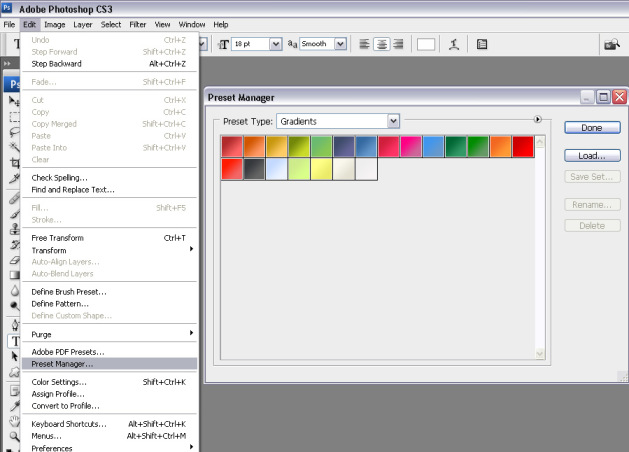Select the Crop tool
The width and height of the screenshot is (629, 452).
pos(14,162)
